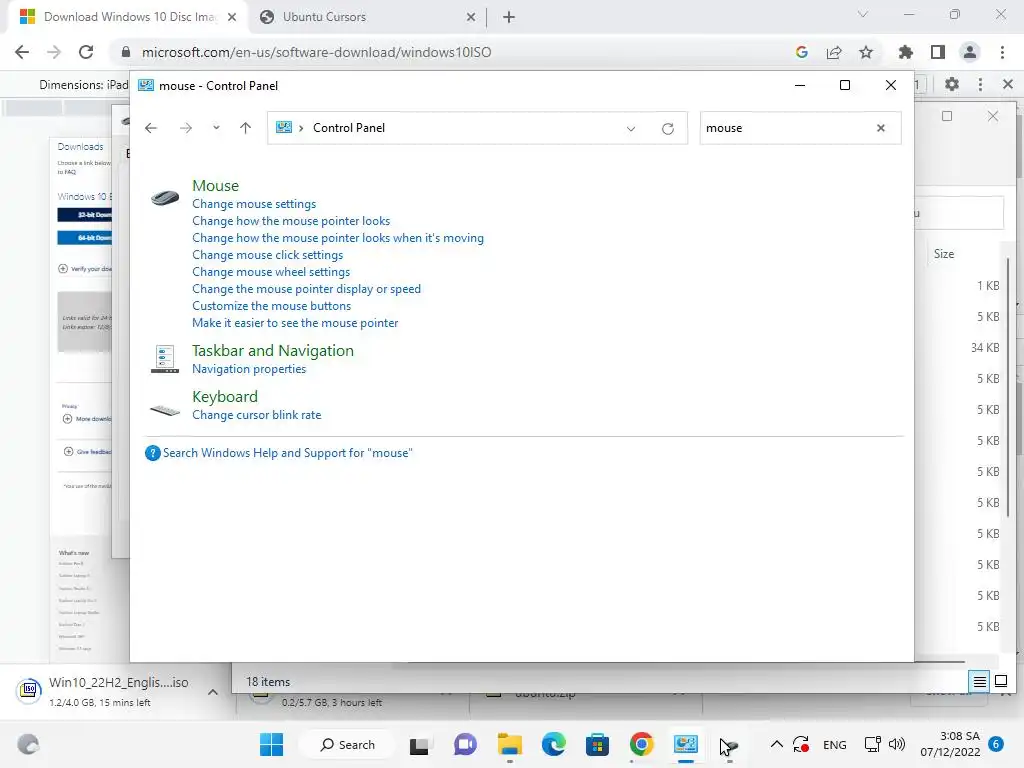Launch Microsoft Edge from taskbar
1024x768 pixels.
pos(553,744)
